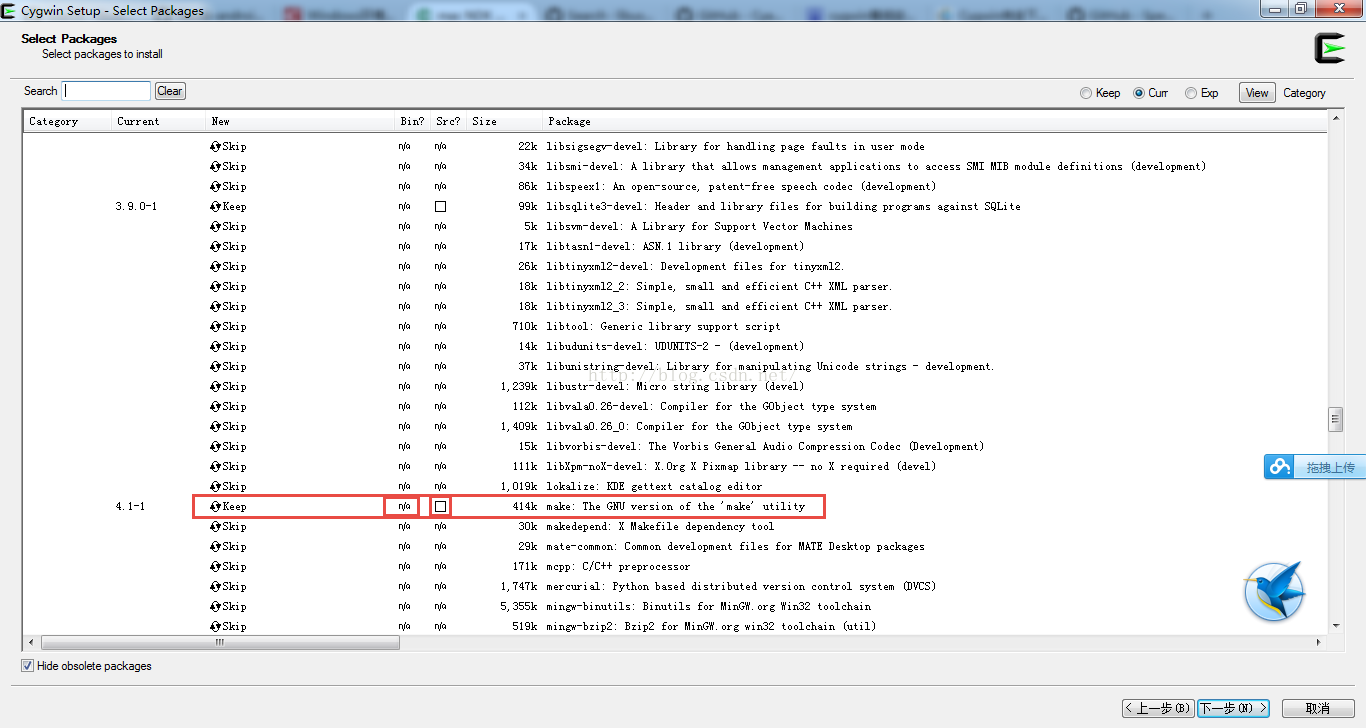Click the Skip icon for mingw-bzip2
The image size is (1366, 728).
tap(215, 626)
